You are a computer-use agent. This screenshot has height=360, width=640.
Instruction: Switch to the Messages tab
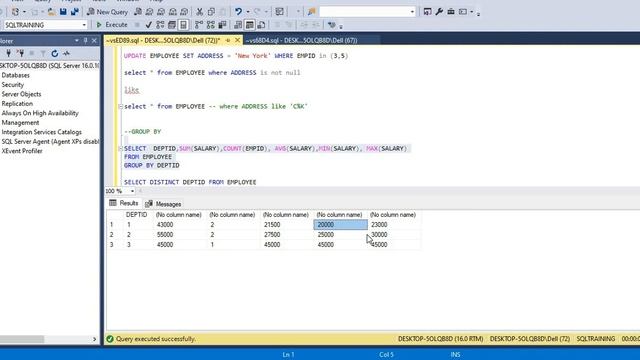tap(164, 204)
